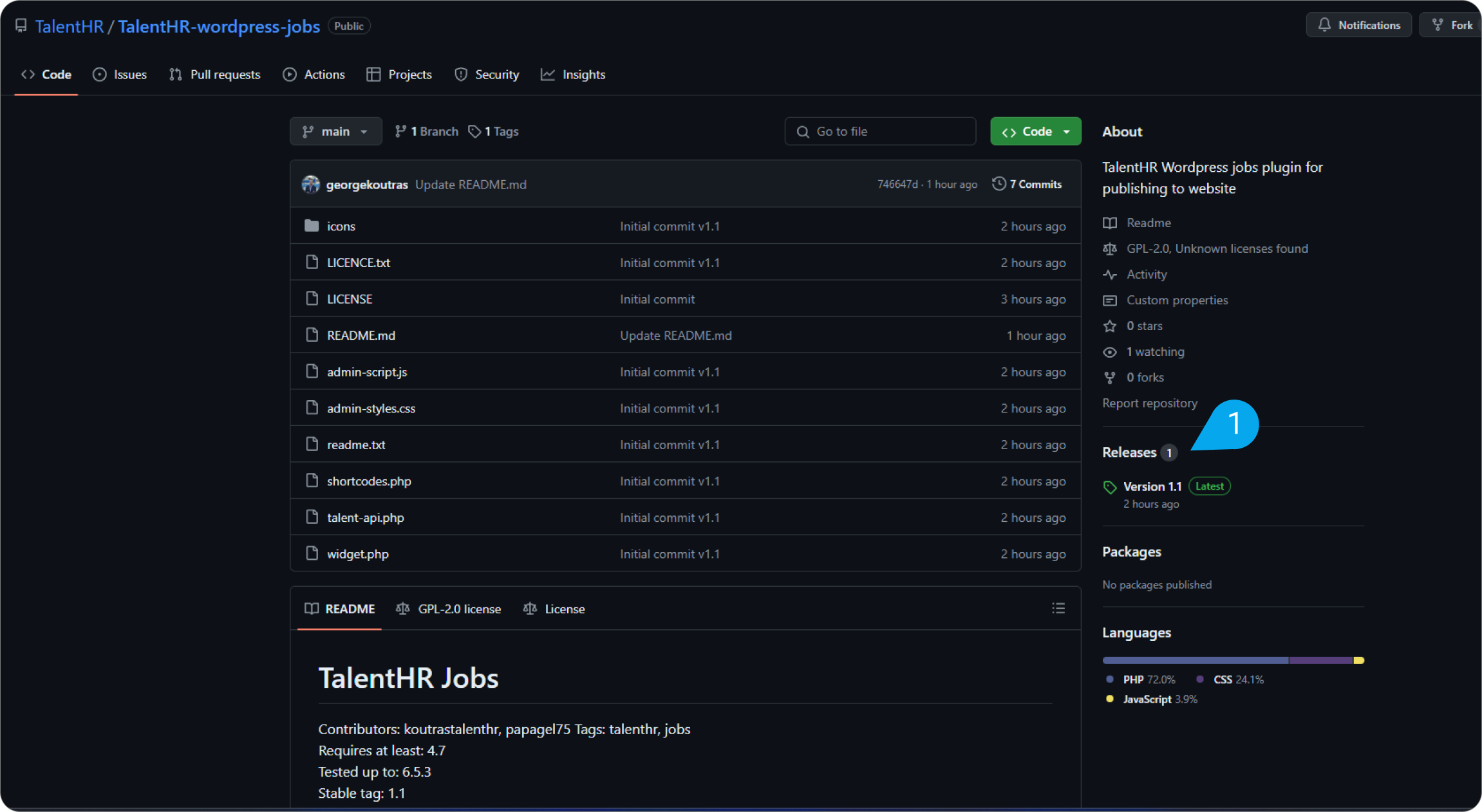Viewport: 1482px width, 812px height.
Task: Open the main branch dropdown
Action: (335, 131)
